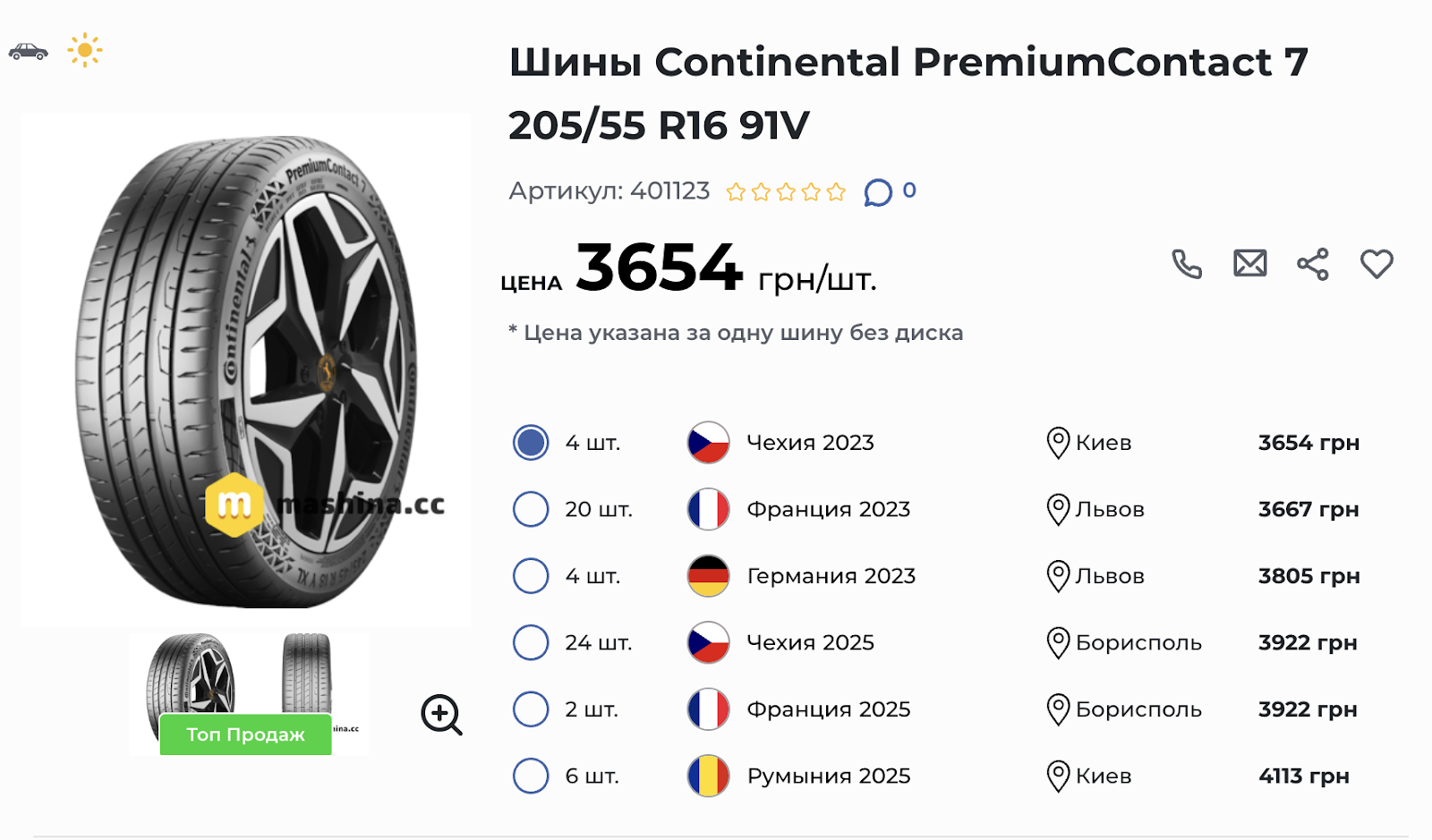Click the passenger car type icon

[29, 51]
